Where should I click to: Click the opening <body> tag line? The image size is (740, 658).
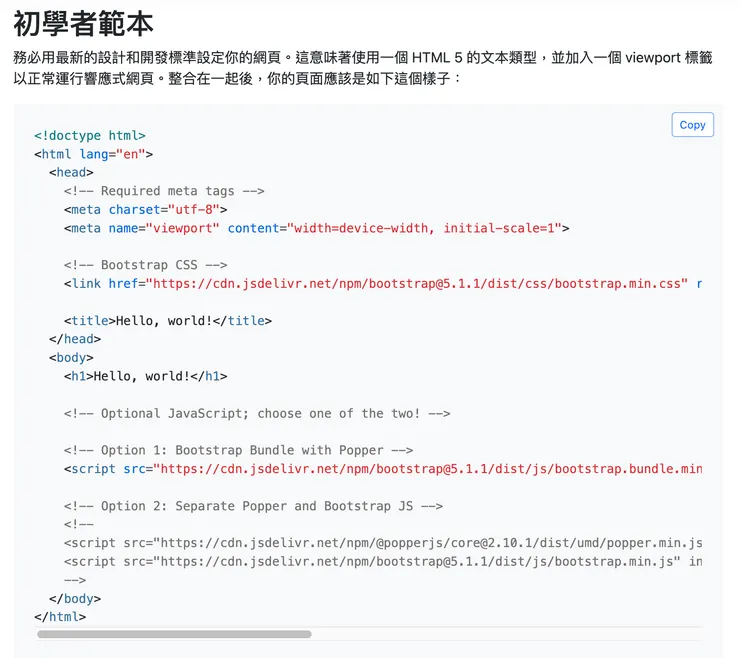pyautogui.click(x=71, y=358)
